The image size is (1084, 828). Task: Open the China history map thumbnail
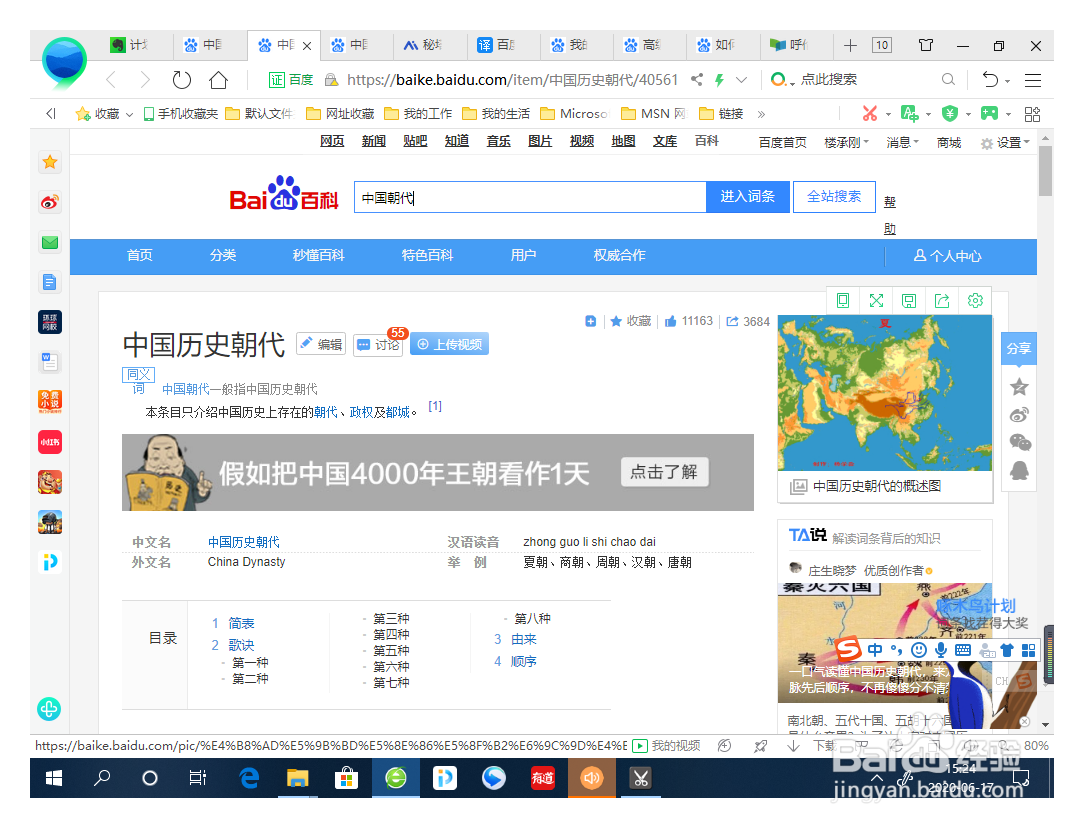point(885,393)
